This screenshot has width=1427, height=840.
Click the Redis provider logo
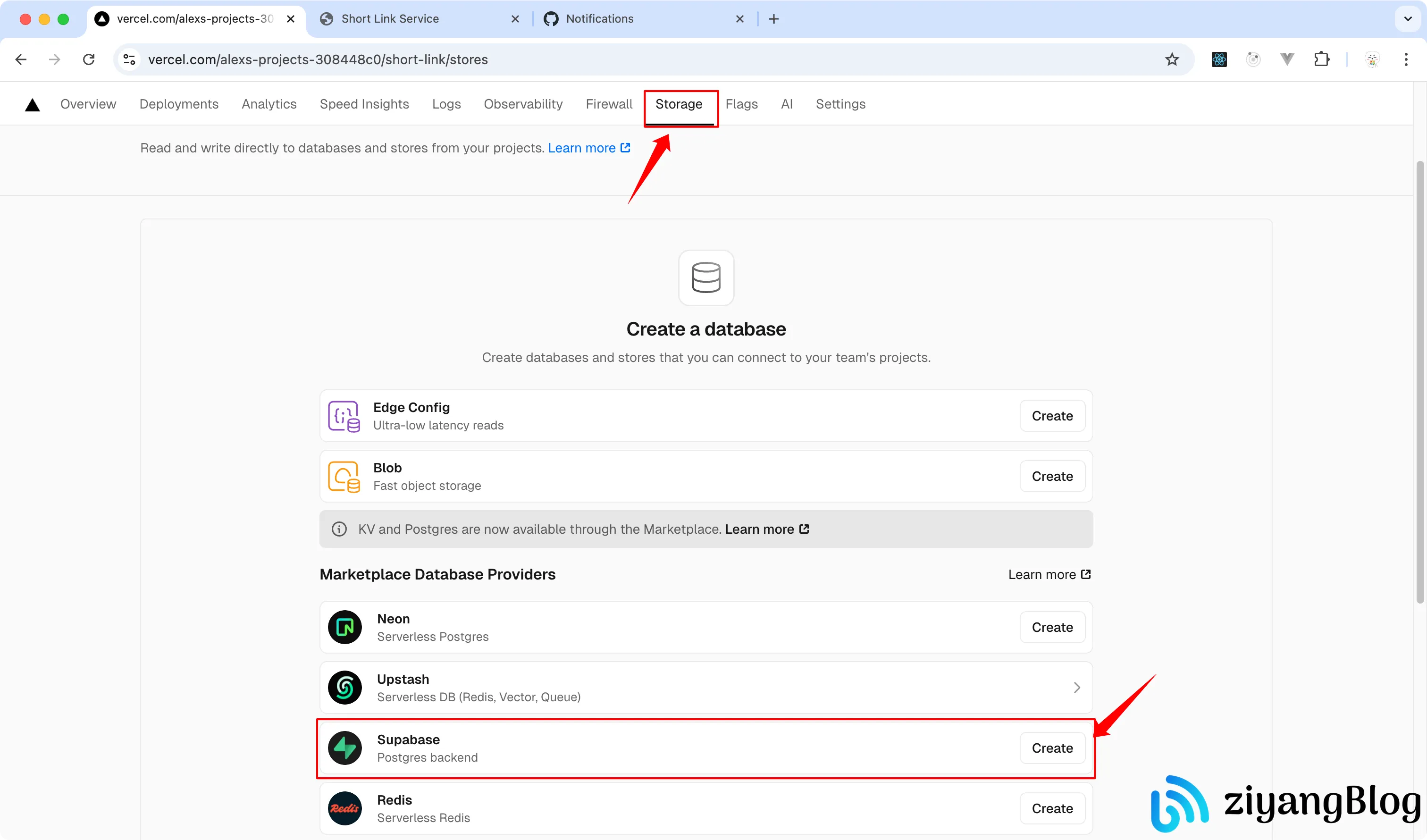pyautogui.click(x=345, y=808)
